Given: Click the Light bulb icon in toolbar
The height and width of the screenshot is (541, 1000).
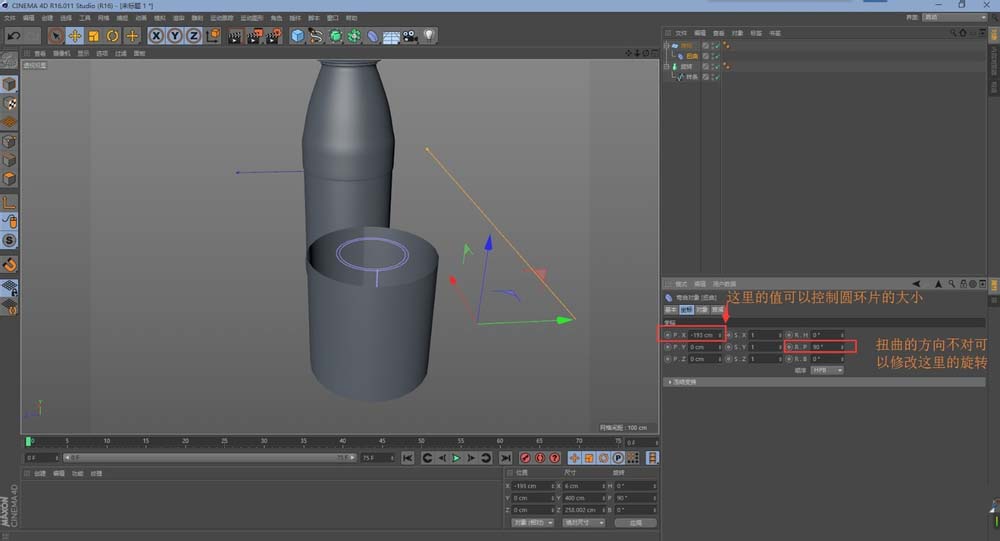Looking at the screenshot, I should point(429,36).
